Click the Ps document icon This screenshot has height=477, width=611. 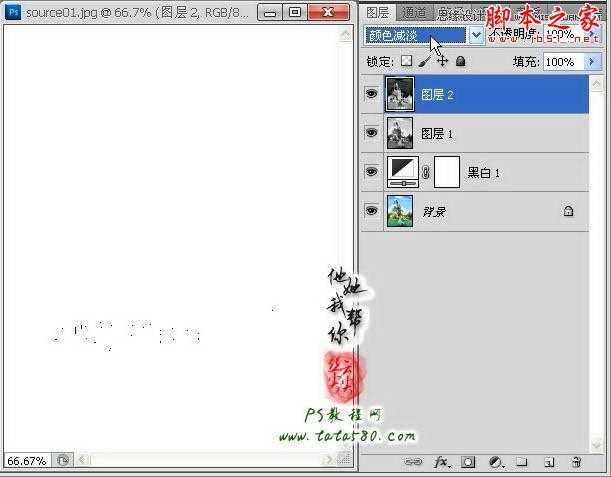pos(14,13)
